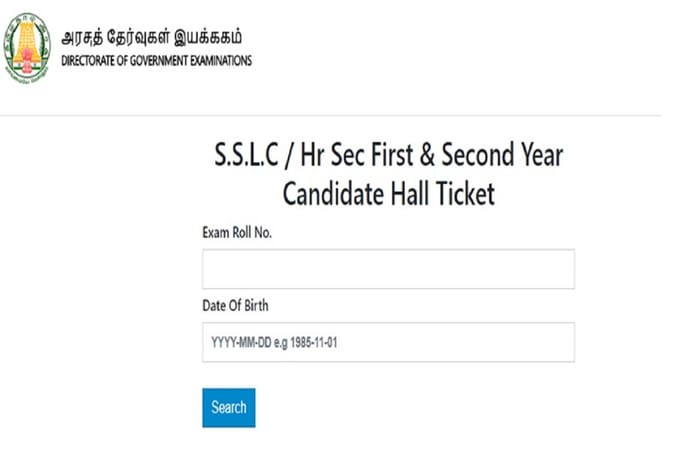The width and height of the screenshot is (674, 455).
Task: Click the Candidate Hall Ticket heading
Action: pyautogui.click(x=388, y=193)
